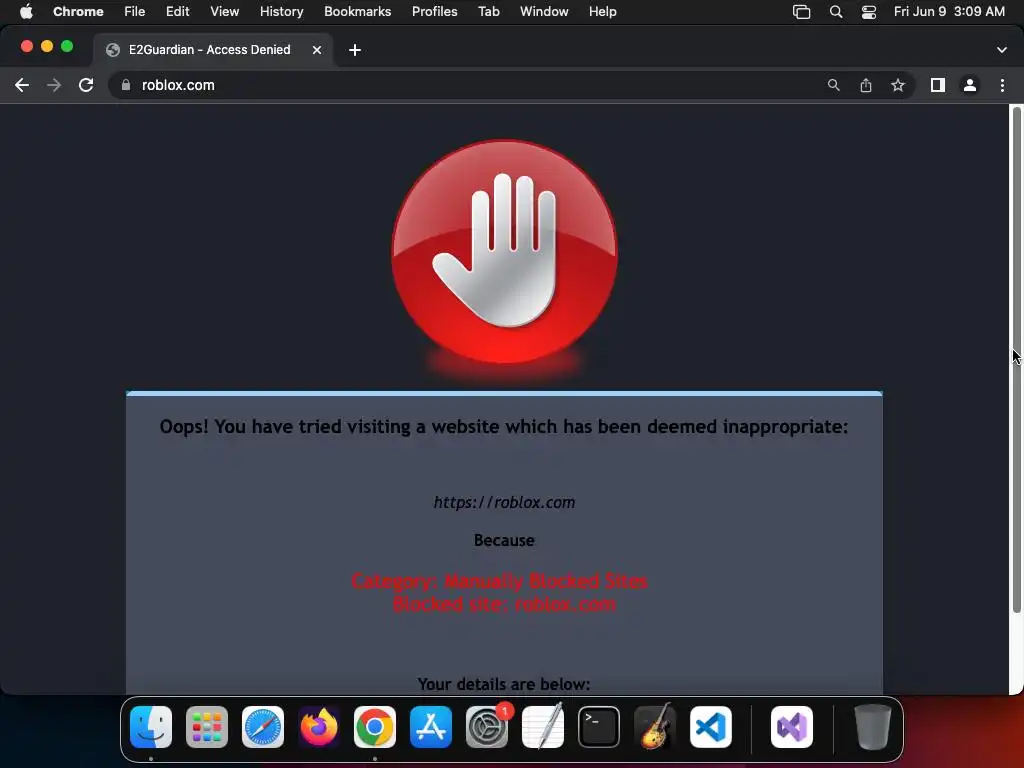Close the E2Guardian Access Denied tab
The width and height of the screenshot is (1024, 768).
[317, 50]
